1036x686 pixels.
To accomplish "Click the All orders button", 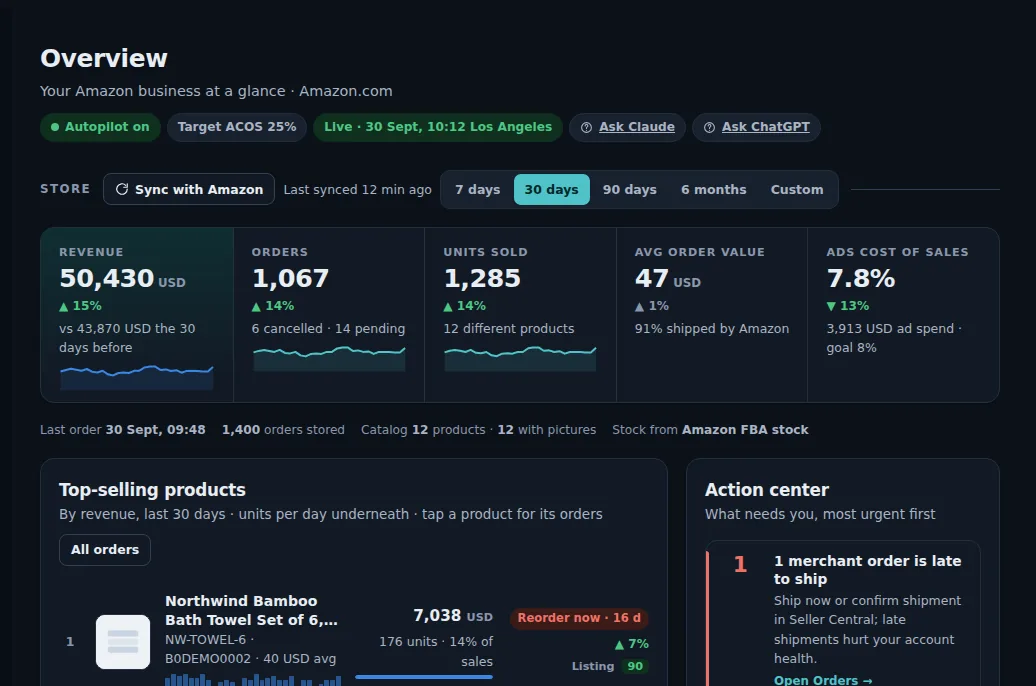I will tap(105, 550).
